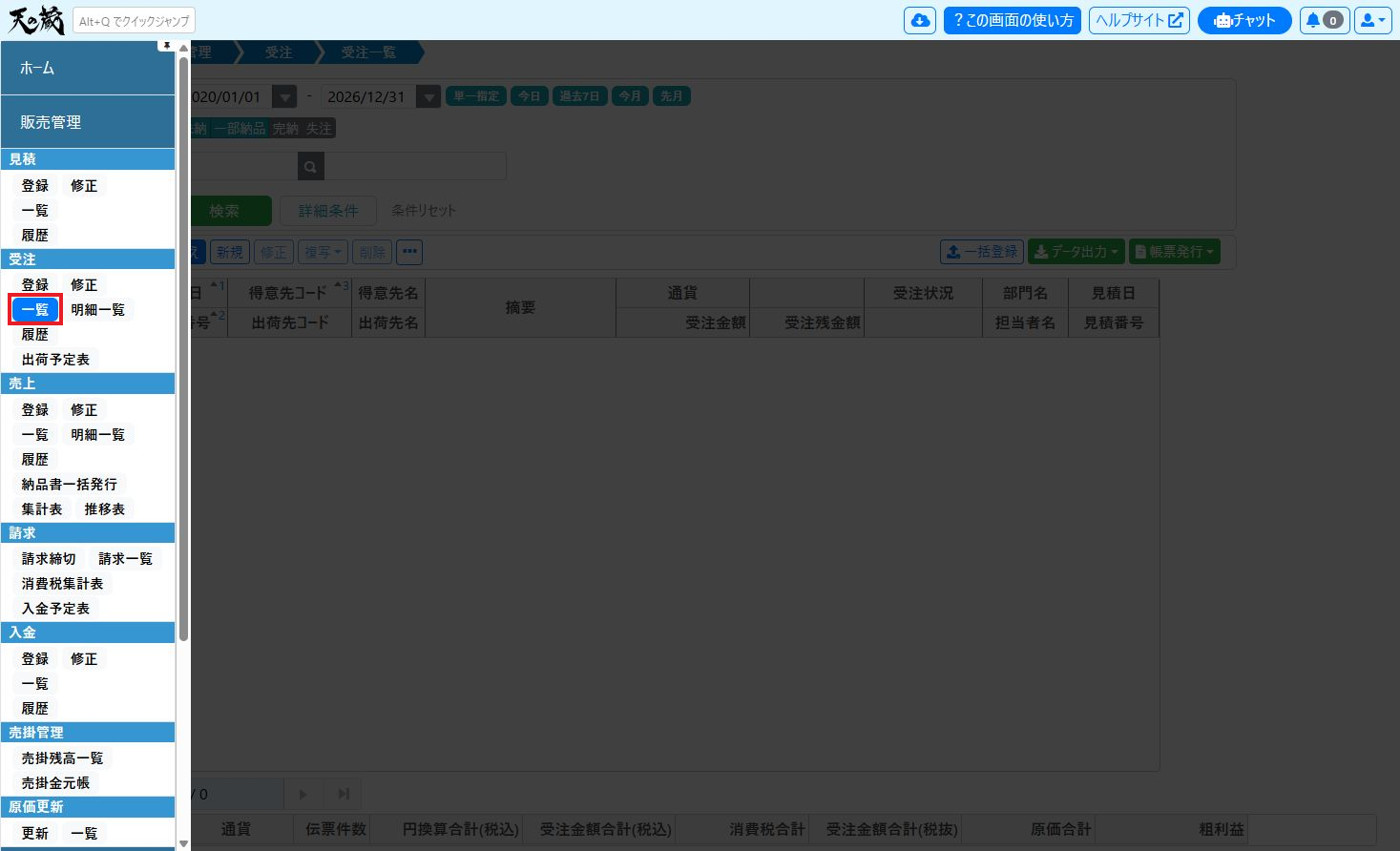Click the 一括登録 upload button
The width and height of the screenshot is (1400, 851).
click(x=982, y=252)
